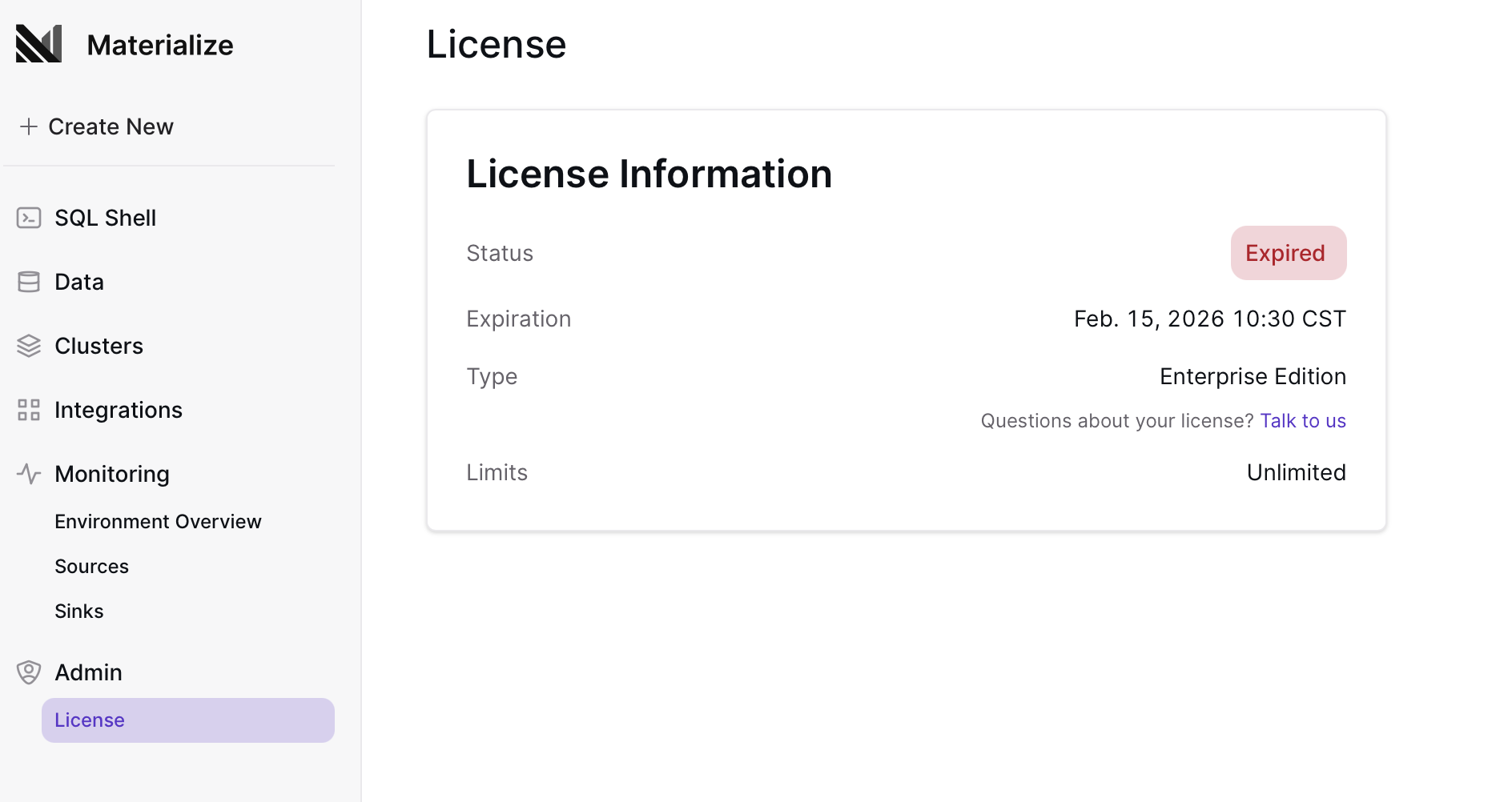Viewport: 1512px width, 802px height.
Task: Click the Admin shield icon
Action: [29, 672]
